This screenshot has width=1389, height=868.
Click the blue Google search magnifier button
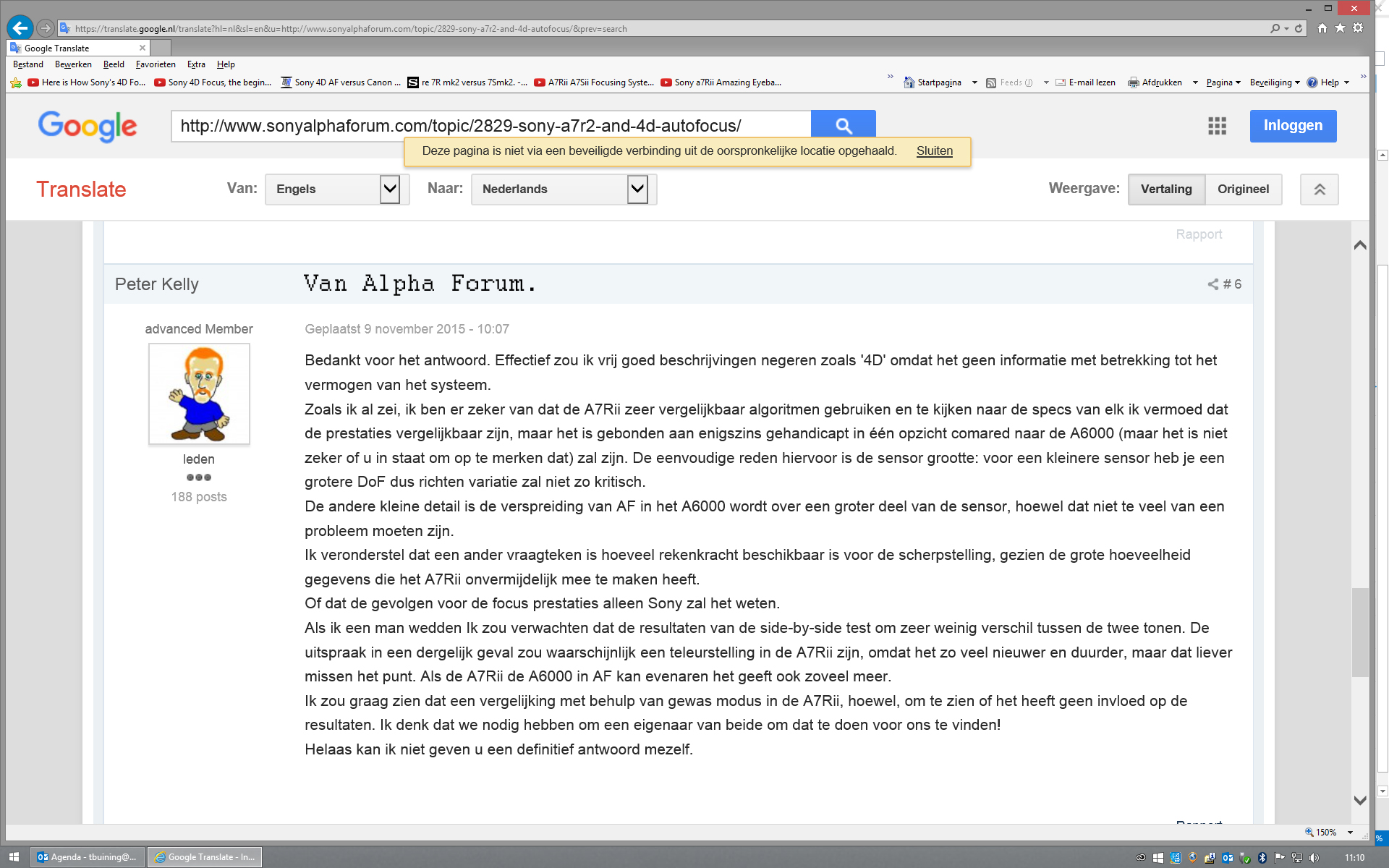[x=843, y=125]
